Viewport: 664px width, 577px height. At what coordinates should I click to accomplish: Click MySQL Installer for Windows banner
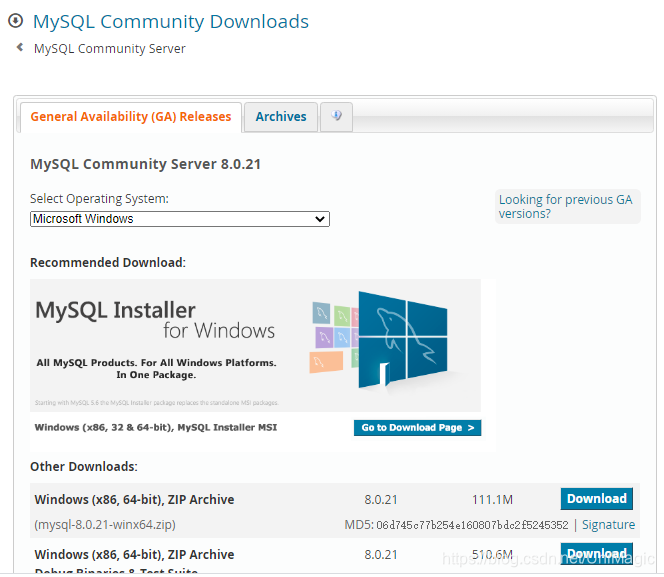255,345
